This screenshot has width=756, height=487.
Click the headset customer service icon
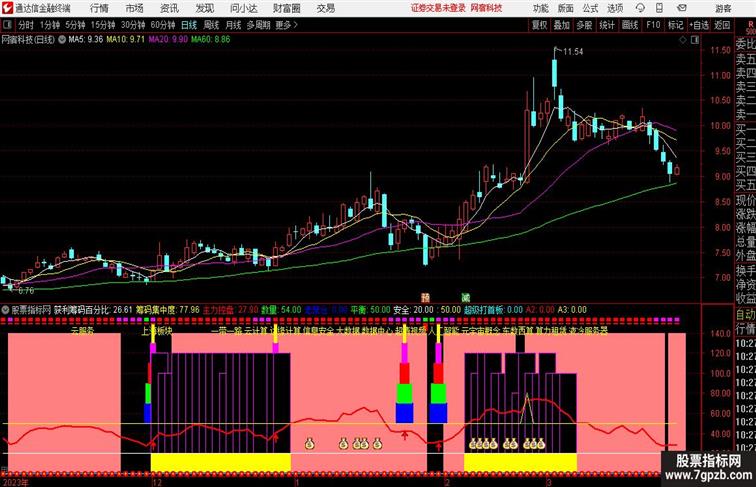pyautogui.click(x=640, y=8)
